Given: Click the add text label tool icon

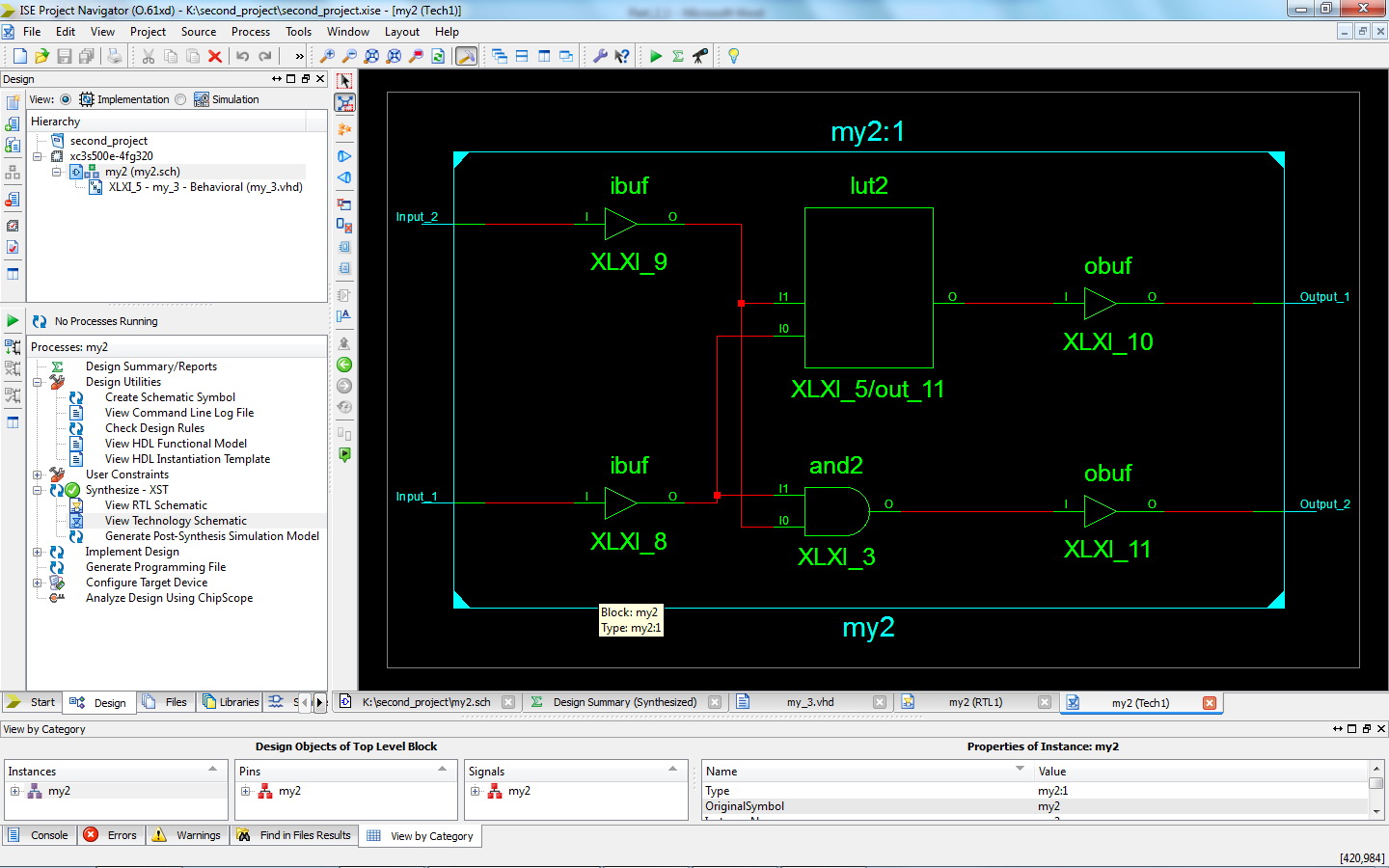Looking at the screenshot, I should coord(344,315).
